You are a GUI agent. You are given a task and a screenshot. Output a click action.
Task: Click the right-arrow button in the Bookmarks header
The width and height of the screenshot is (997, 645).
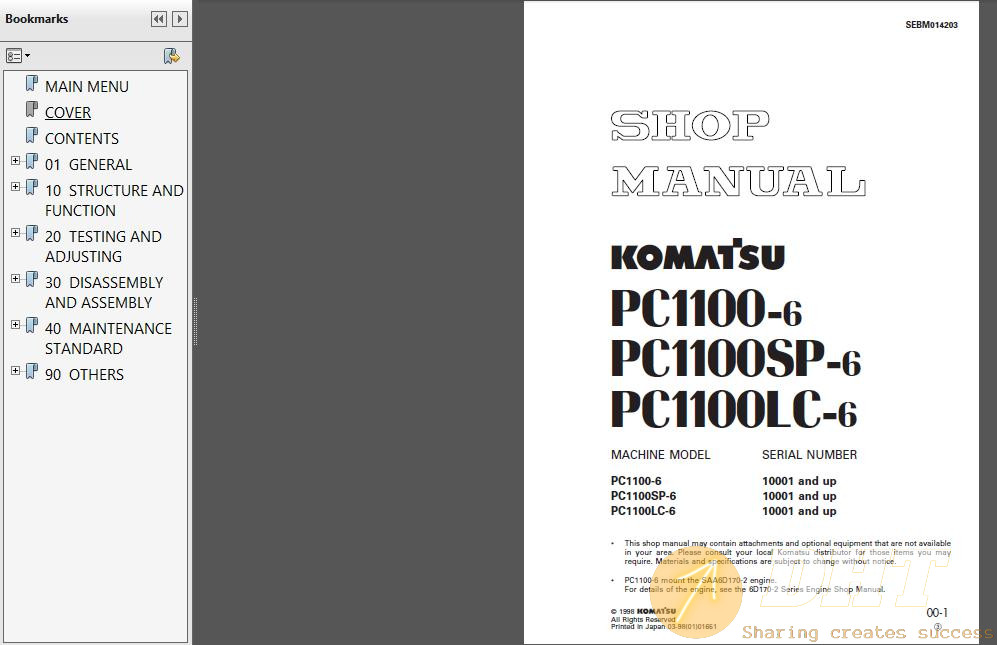(x=180, y=19)
